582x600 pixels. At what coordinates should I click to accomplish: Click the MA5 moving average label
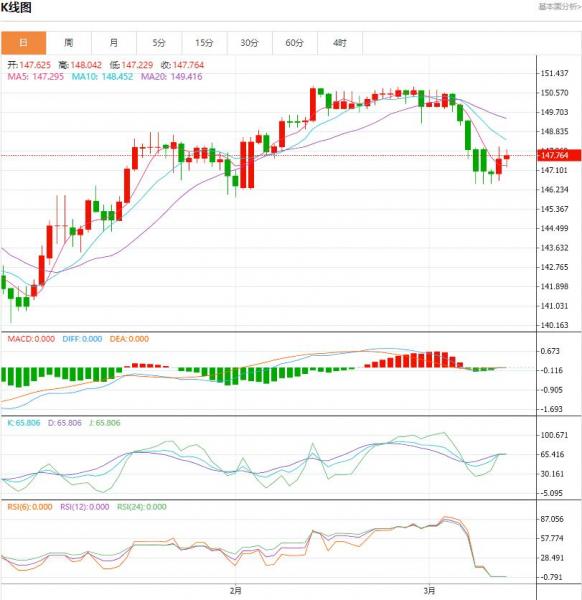(36, 77)
